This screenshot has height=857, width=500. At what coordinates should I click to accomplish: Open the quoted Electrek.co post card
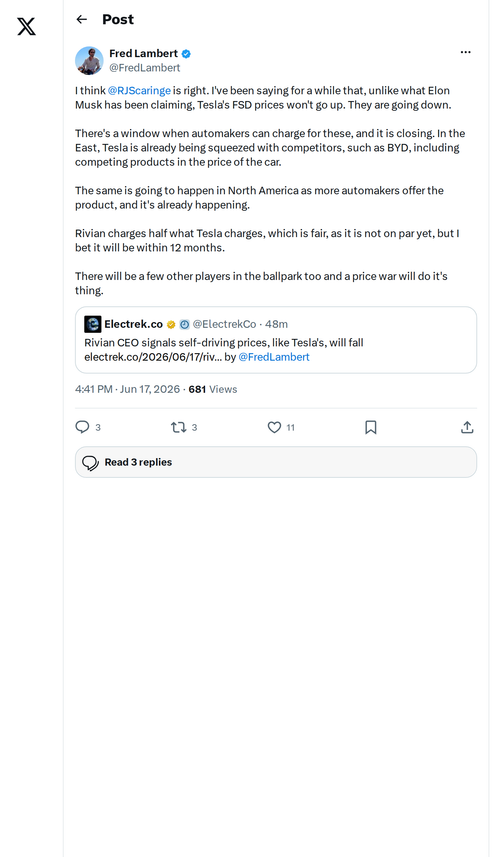(x=276, y=340)
